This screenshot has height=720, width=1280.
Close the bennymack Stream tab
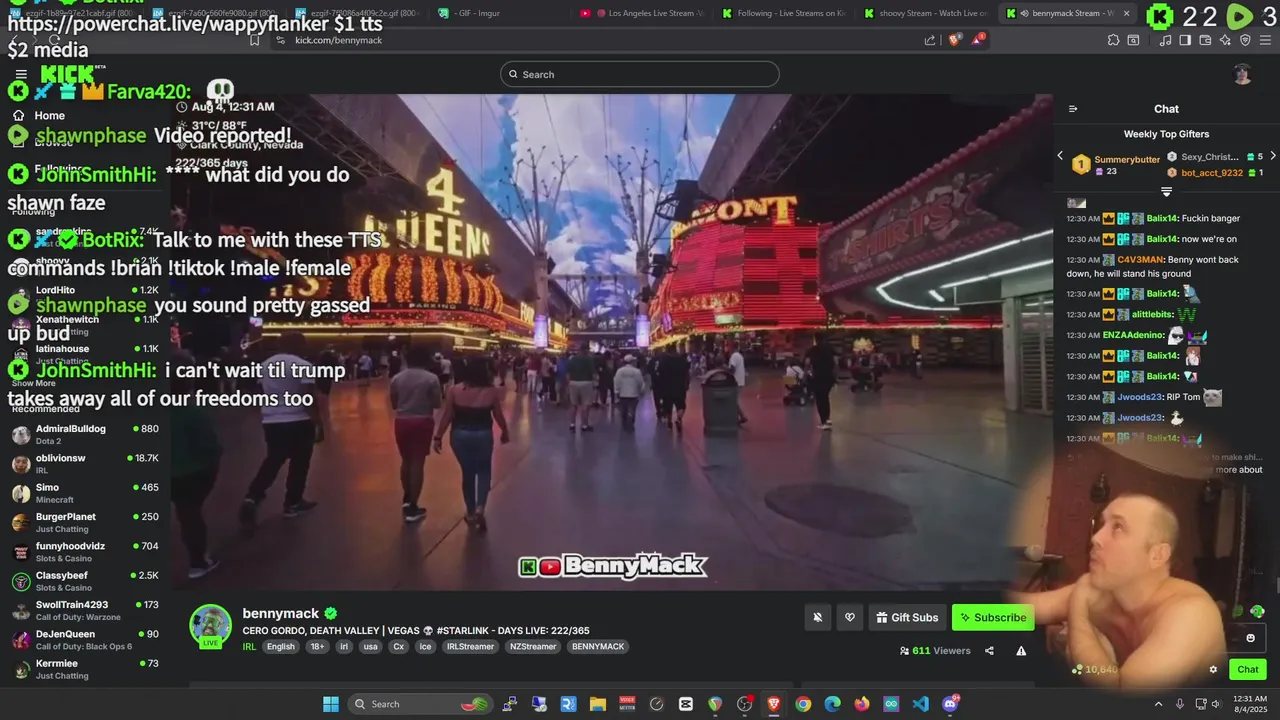coord(1126,13)
